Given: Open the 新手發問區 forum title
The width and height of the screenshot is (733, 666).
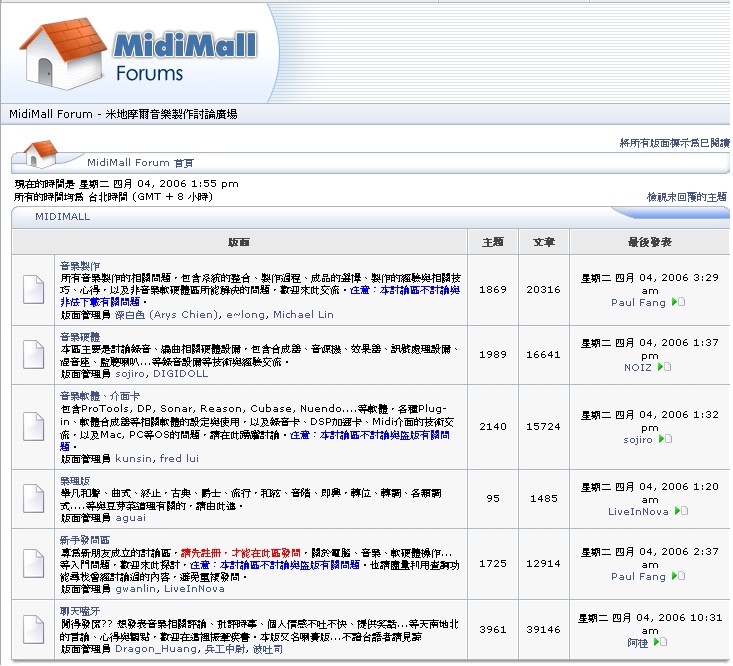Looking at the screenshot, I should click(x=85, y=540).
